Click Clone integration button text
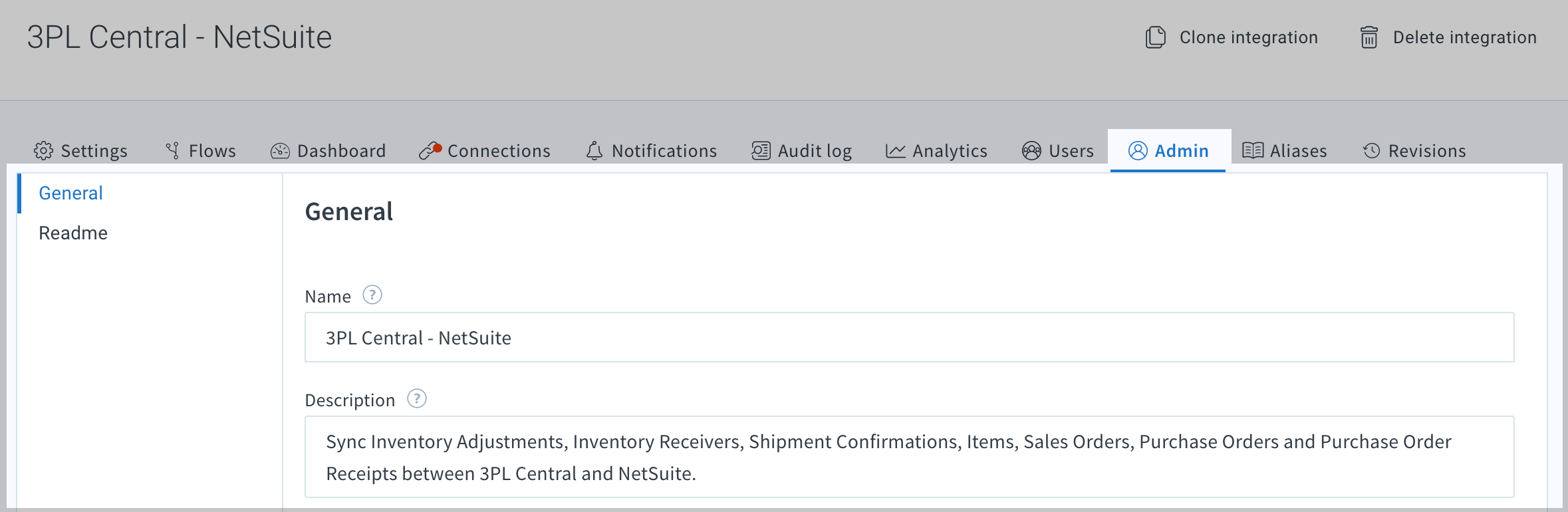This screenshot has height=512, width=1568. [x=1249, y=37]
